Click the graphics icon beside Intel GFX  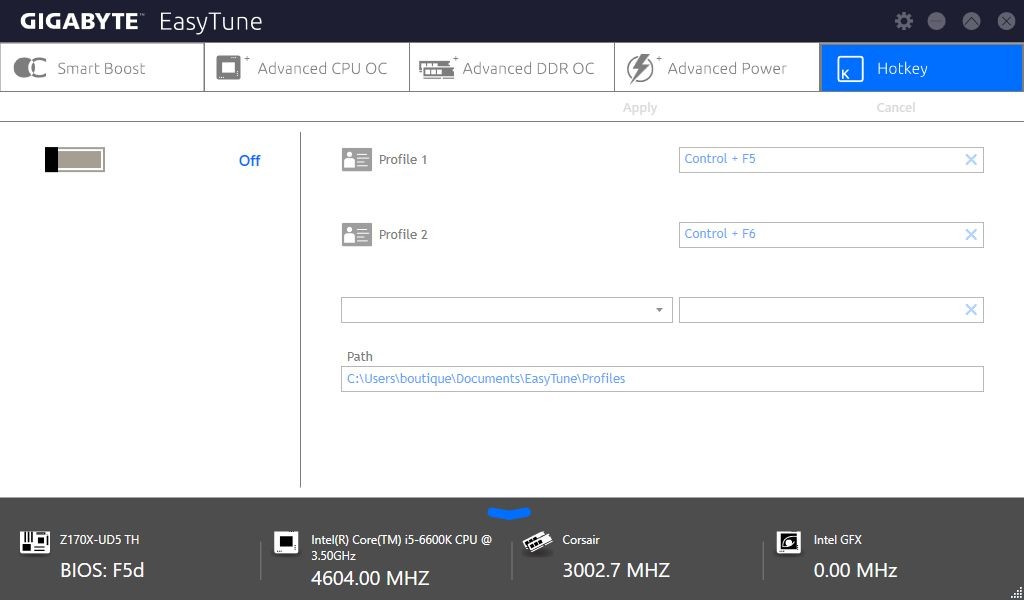point(789,542)
